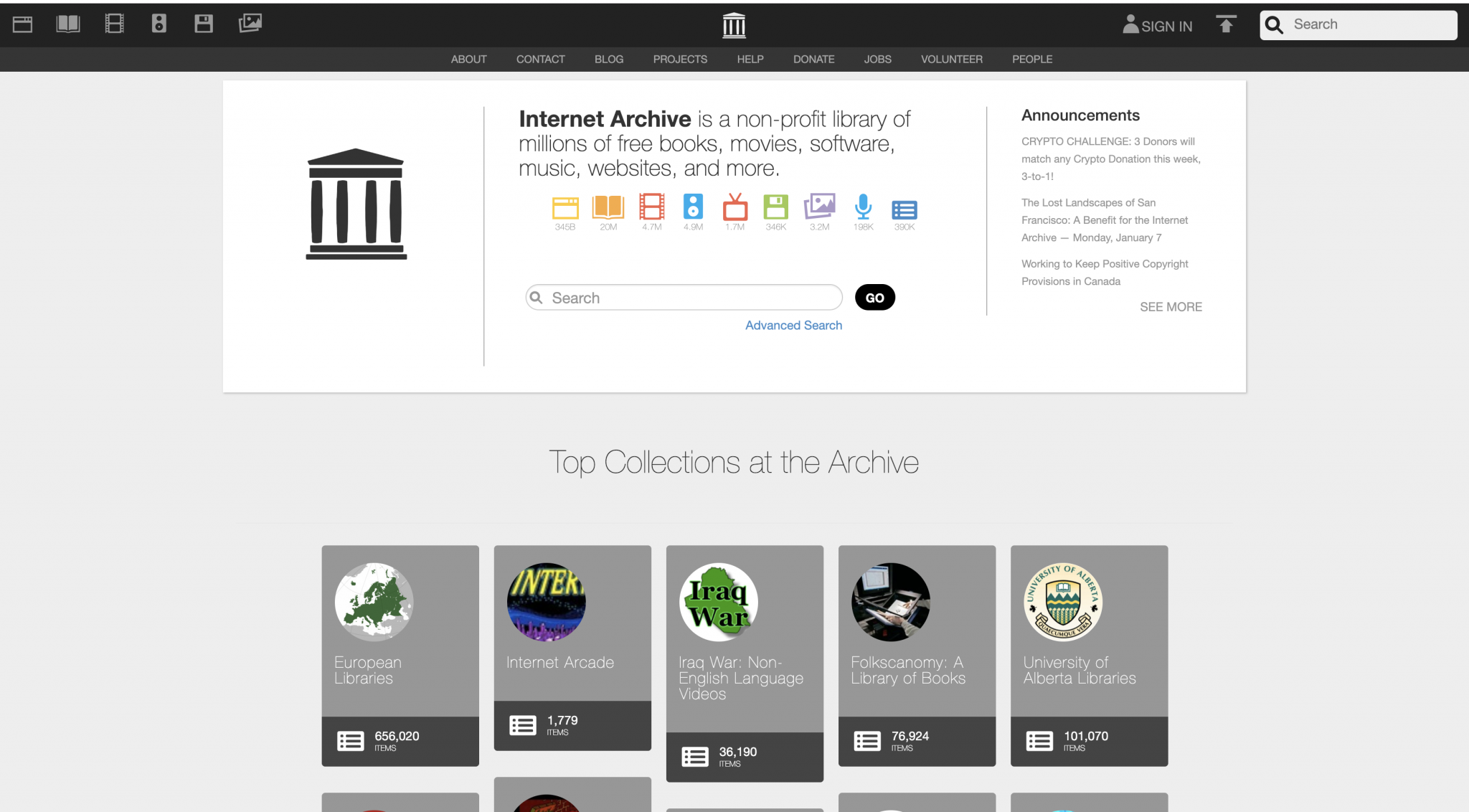Open the PROJECTS menu item
1469x812 pixels.
click(680, 60)
